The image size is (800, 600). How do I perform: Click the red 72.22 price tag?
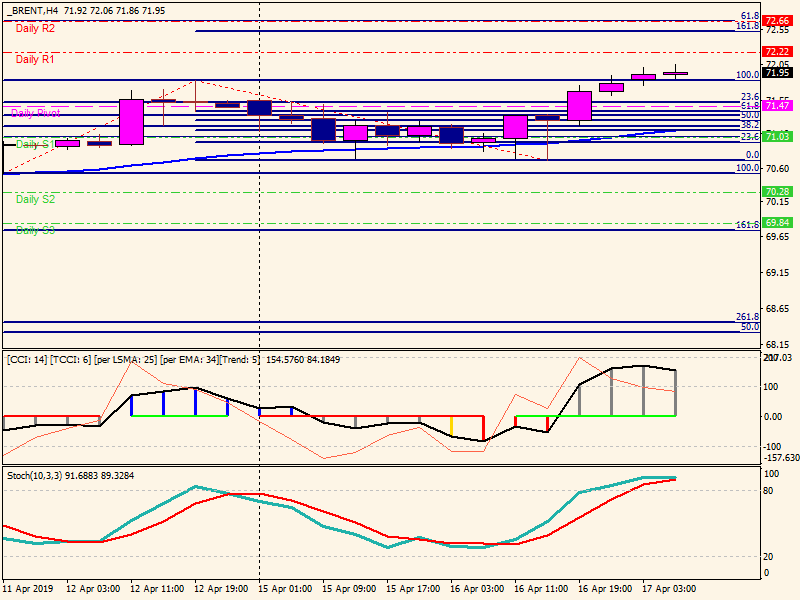[x=777, y=52]
